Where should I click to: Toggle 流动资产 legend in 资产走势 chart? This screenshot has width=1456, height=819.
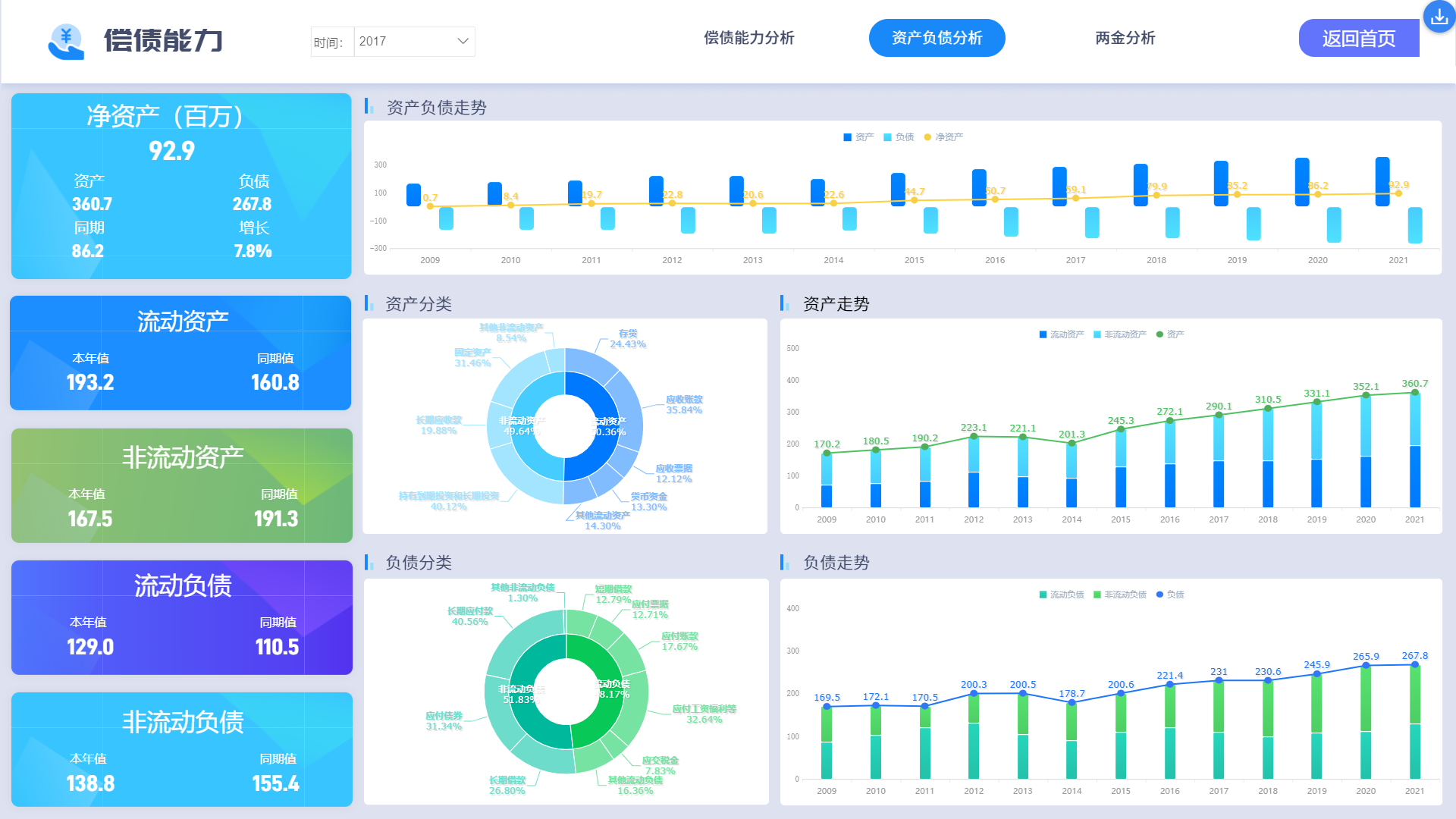1061,334
